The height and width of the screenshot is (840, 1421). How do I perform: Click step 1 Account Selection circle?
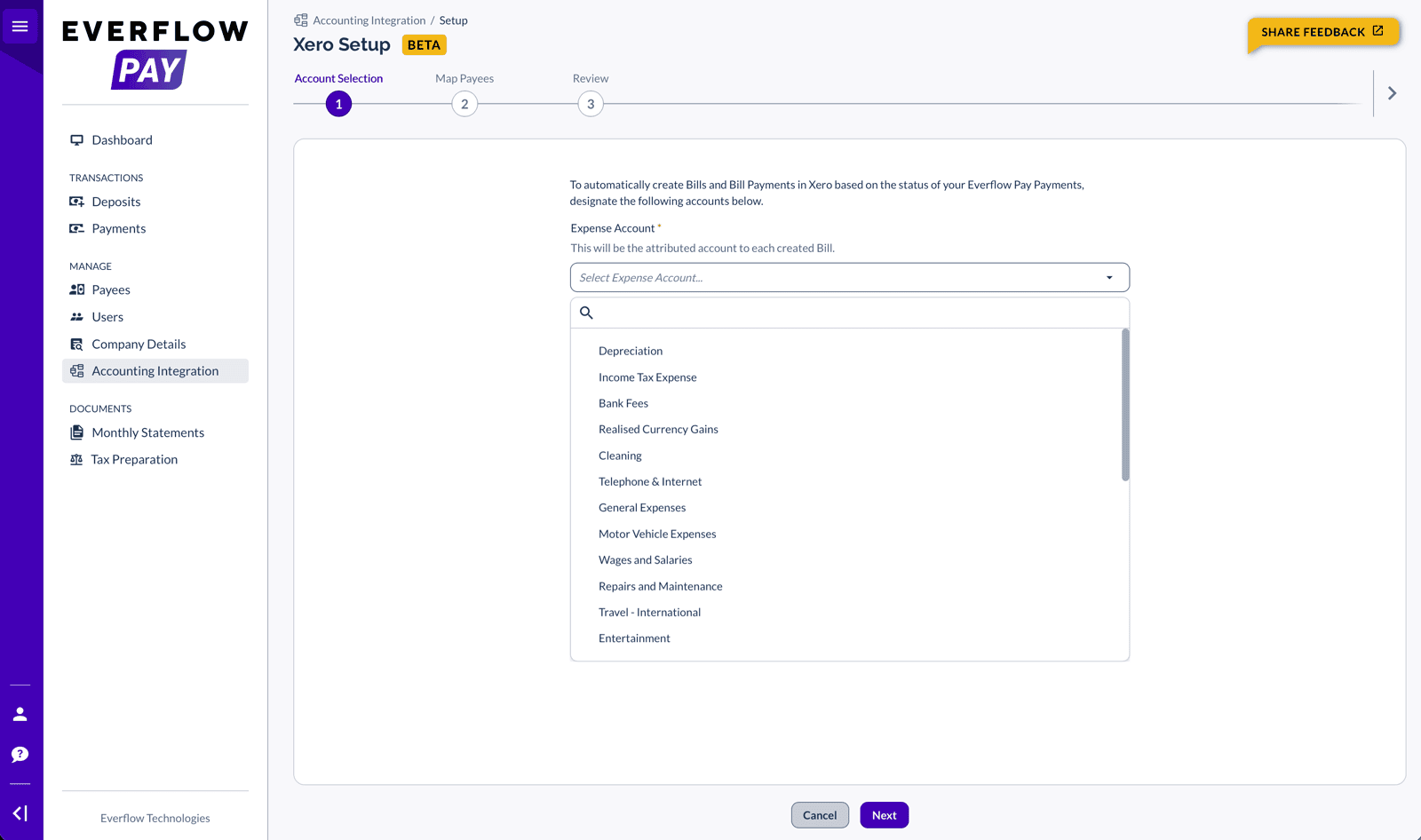pyautogui.click(x=338, y=104)
